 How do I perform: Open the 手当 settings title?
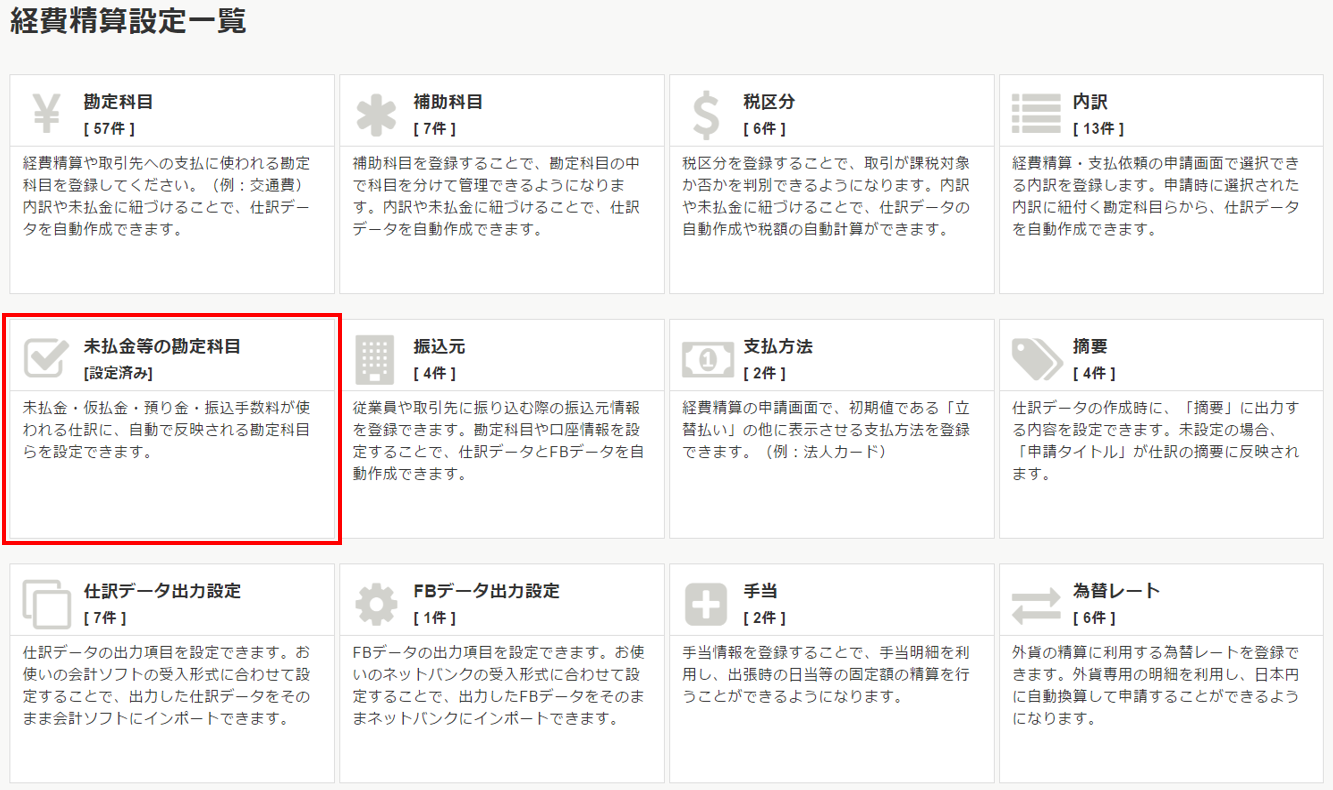point(761,591)
